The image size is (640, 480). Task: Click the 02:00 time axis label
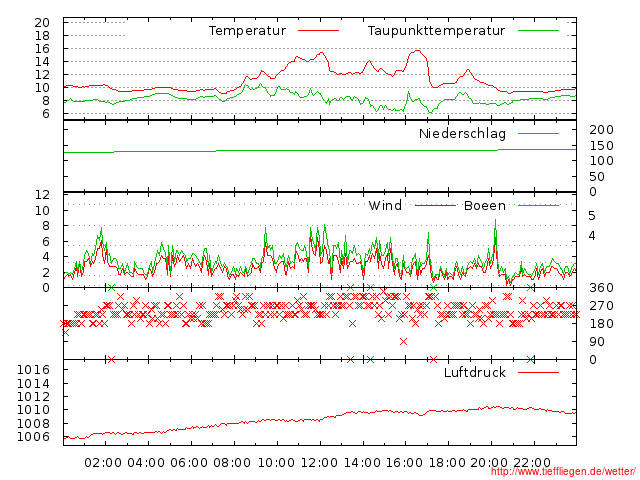point(103,463)
